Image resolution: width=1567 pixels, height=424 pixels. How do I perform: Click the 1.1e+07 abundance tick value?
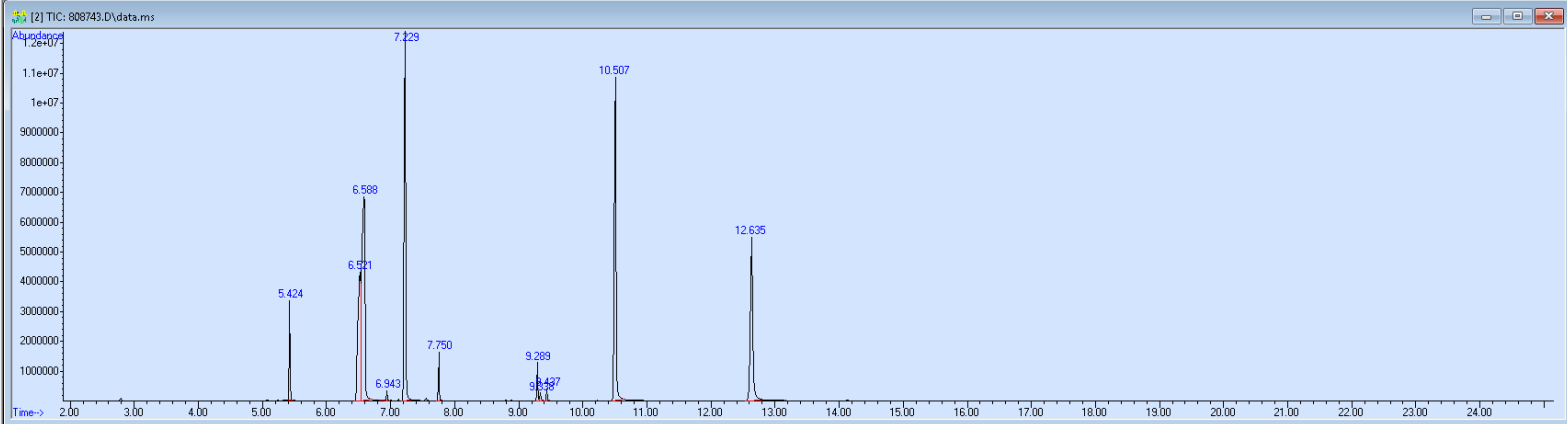(43, 73)
